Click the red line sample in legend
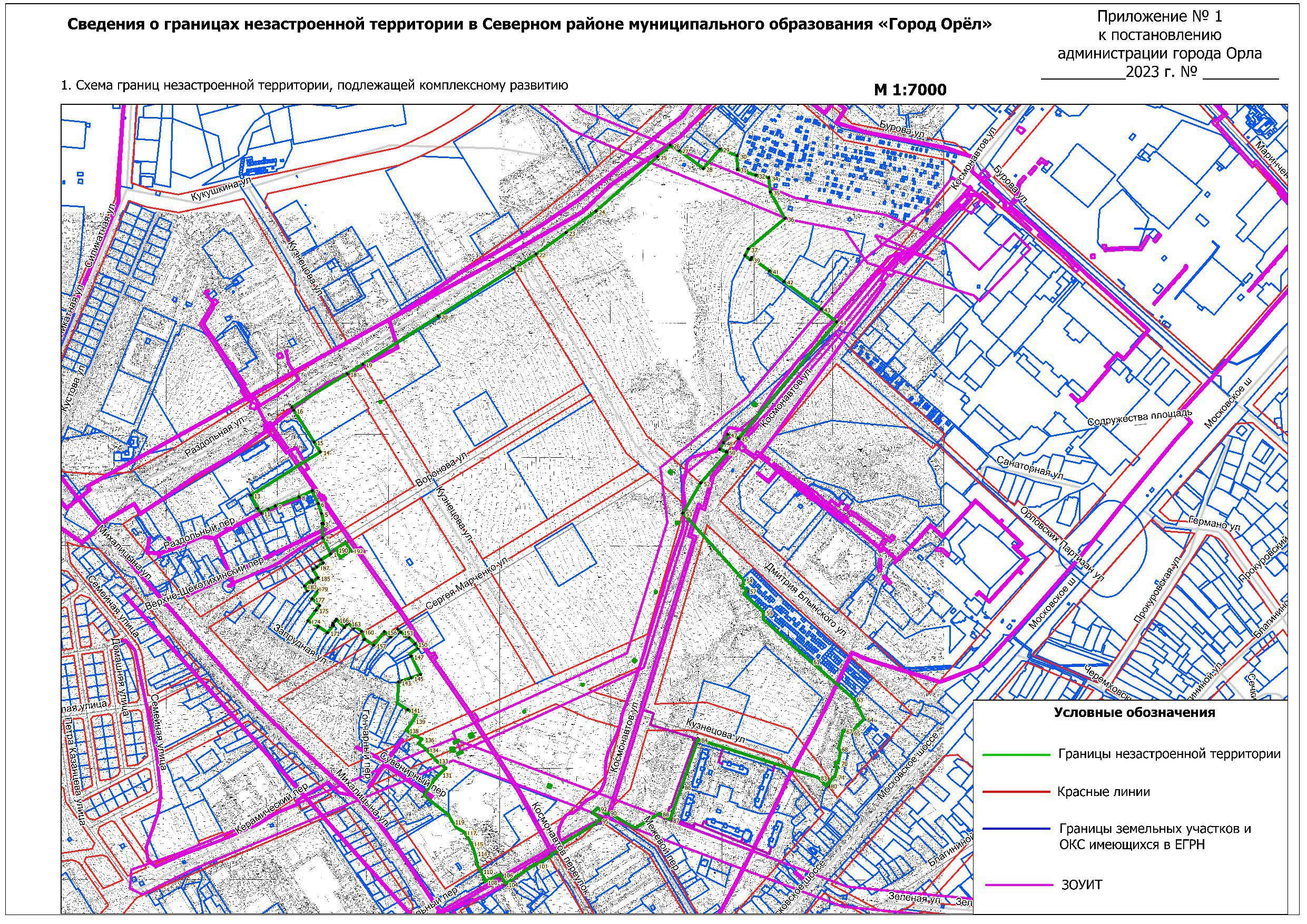The height and width of the screenshot is (924, 1307). 1016,792
